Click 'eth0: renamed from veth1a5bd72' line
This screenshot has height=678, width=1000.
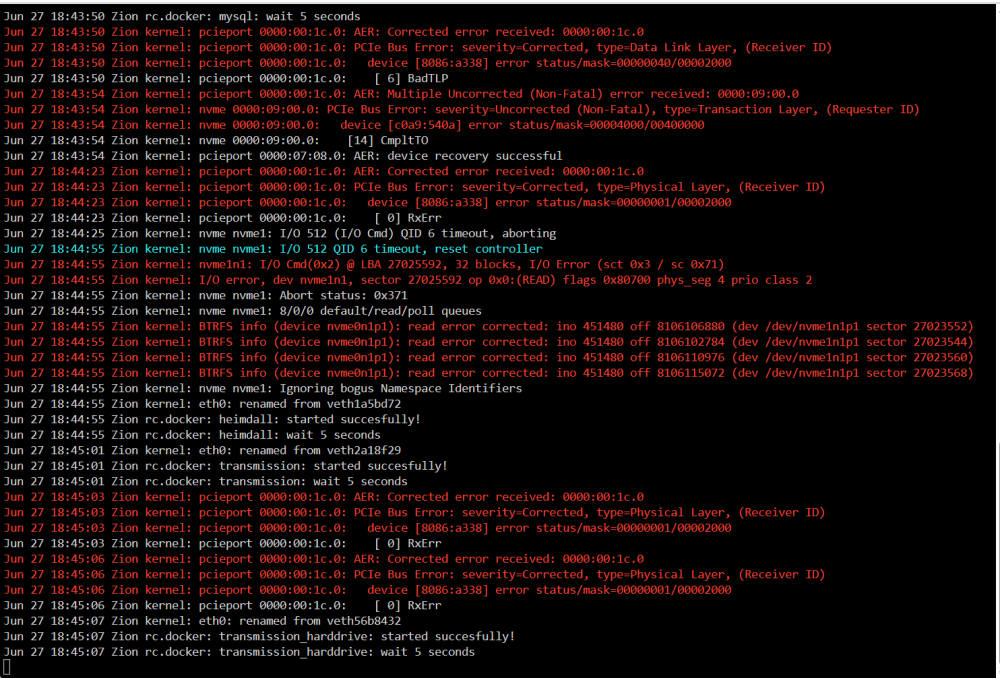tap(202, 404)
